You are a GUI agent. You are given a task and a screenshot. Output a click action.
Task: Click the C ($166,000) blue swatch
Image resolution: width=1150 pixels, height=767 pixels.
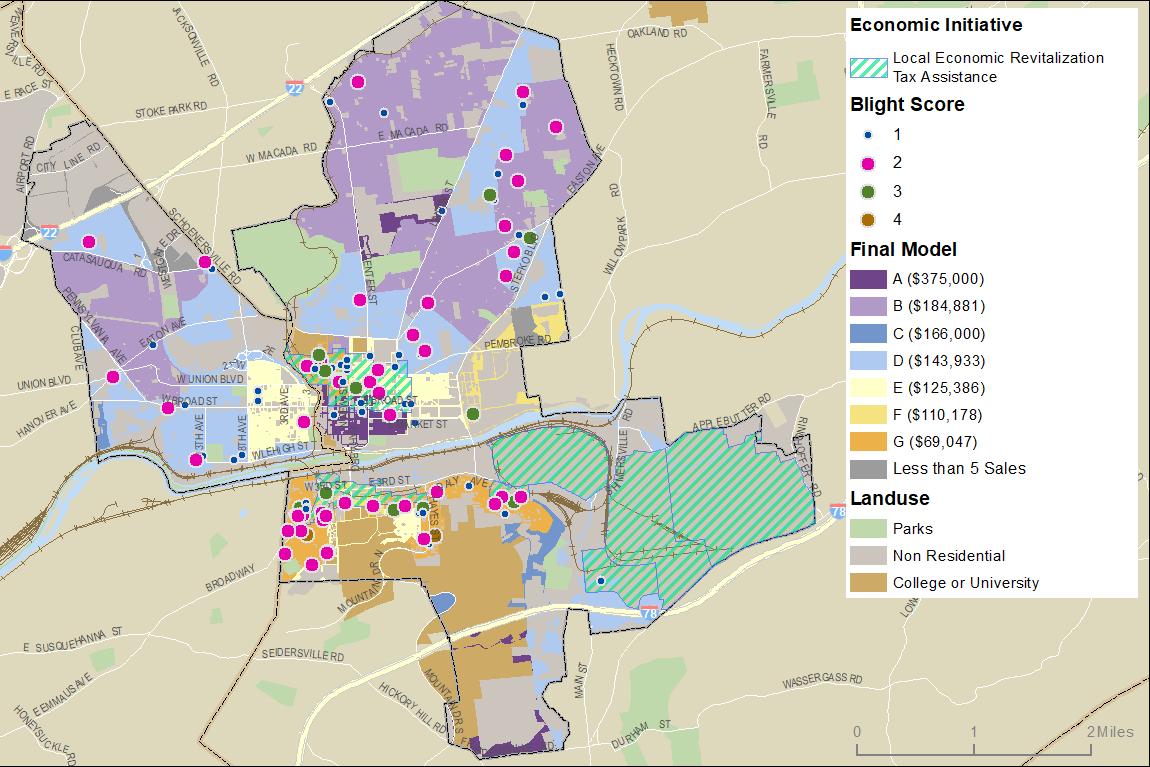coord(868,334)
